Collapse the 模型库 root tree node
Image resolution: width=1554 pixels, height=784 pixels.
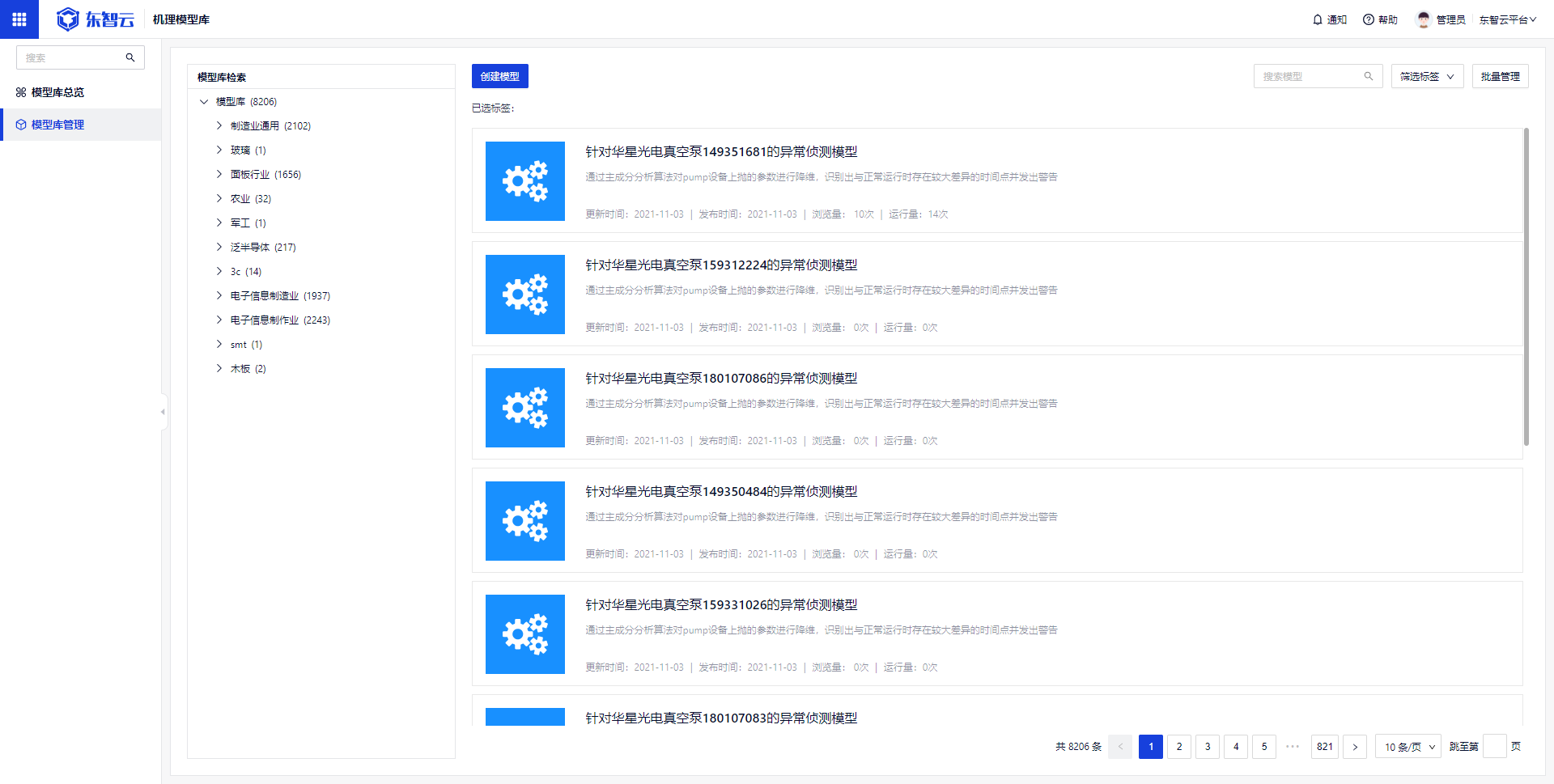204,102
